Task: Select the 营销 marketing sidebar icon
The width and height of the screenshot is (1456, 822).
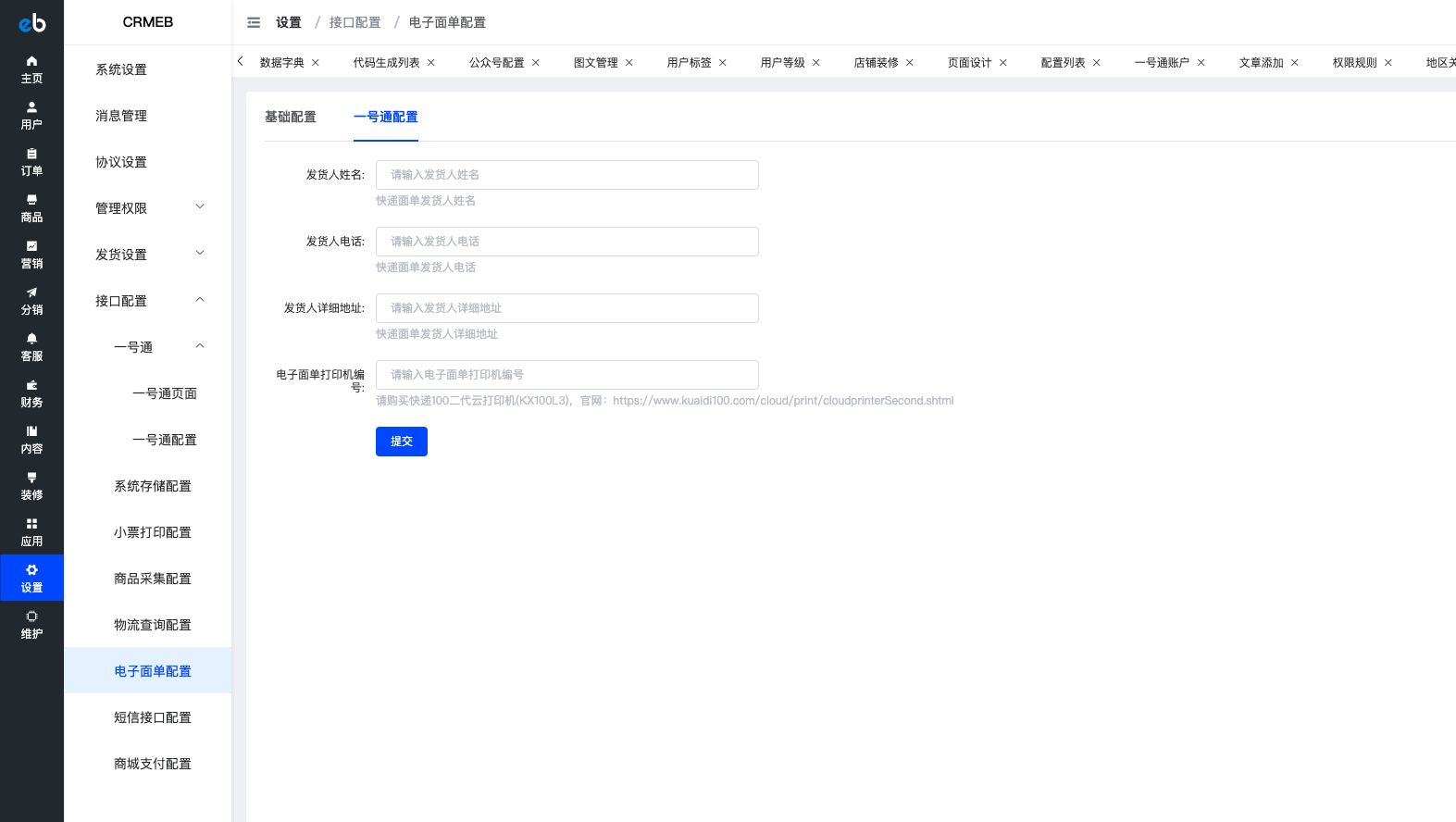Action: 31,255
